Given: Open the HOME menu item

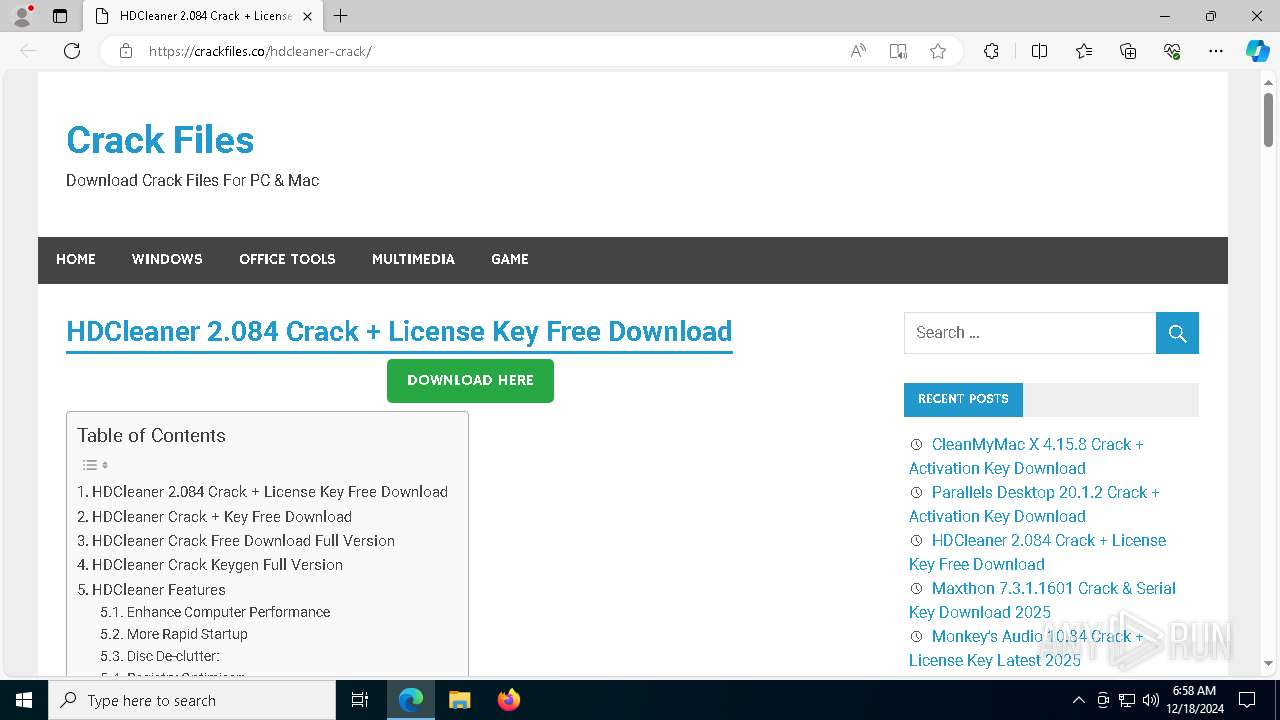Looking at the screenshot, I should pos(76,259).
